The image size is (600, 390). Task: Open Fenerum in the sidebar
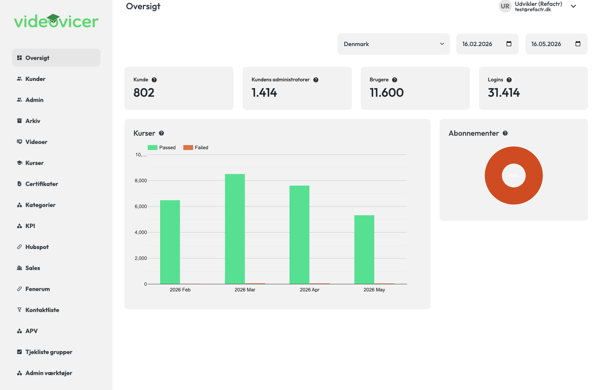(x=56, y=289)
